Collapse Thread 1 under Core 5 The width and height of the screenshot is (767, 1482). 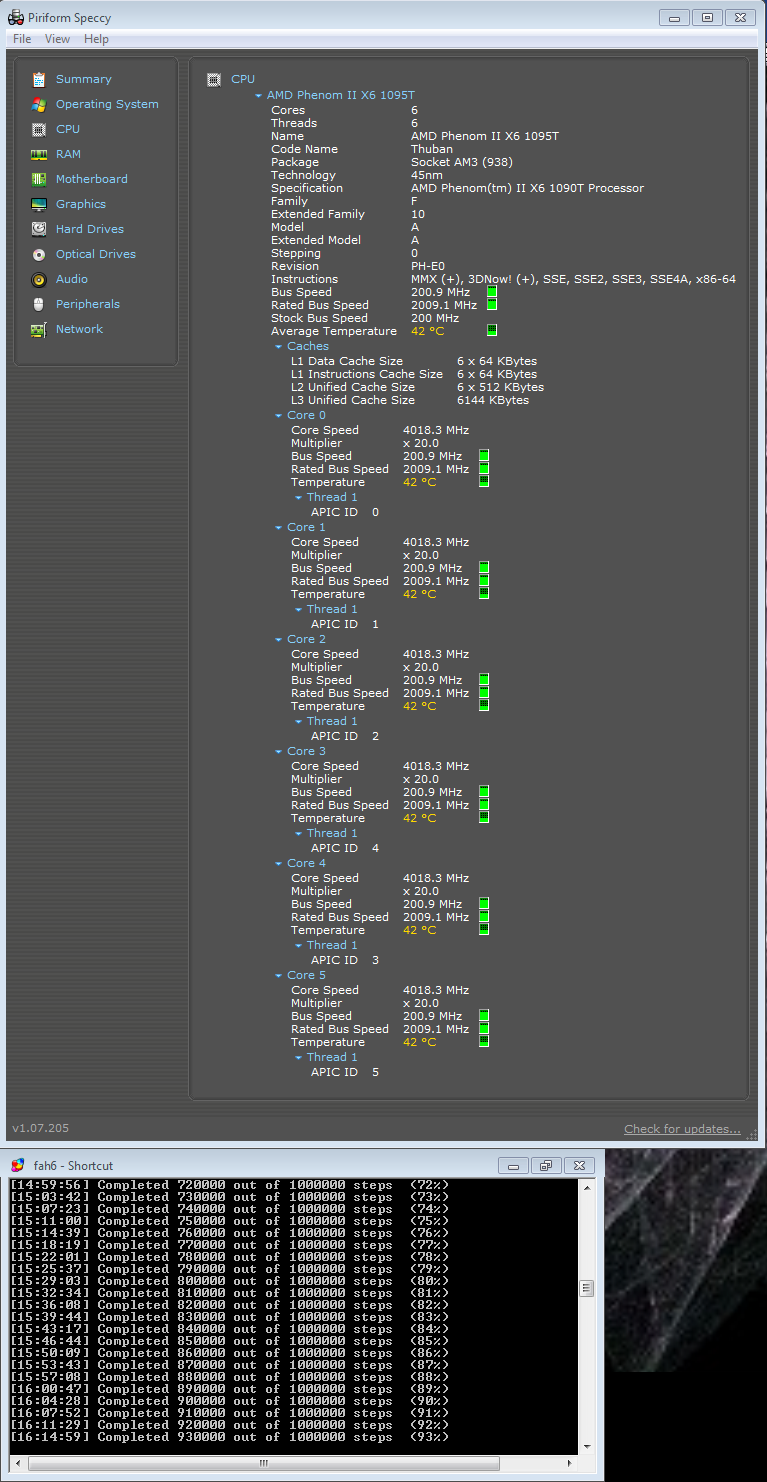(x=298, y=1058)
